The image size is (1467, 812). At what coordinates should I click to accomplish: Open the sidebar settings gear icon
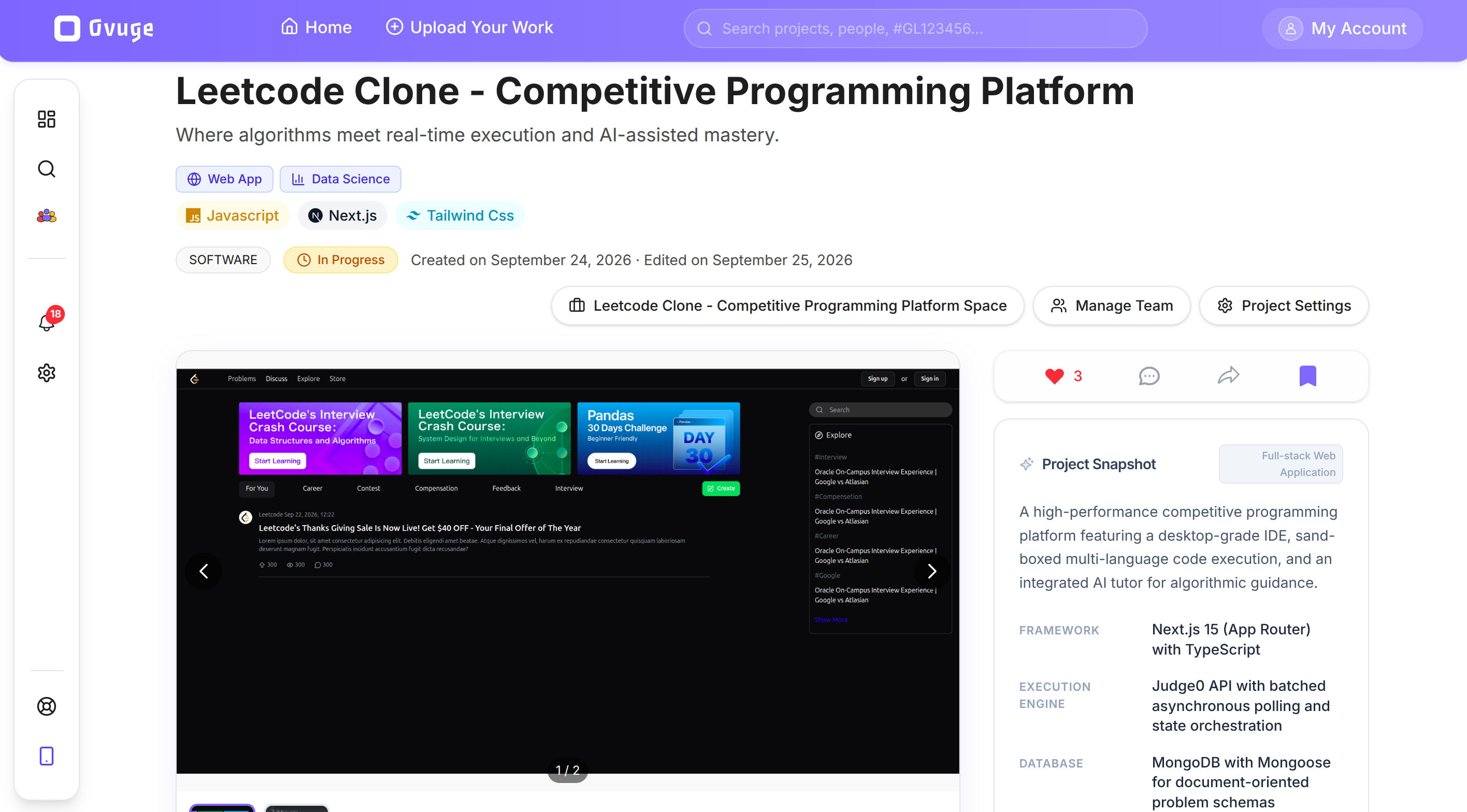[x=47, y=373]
